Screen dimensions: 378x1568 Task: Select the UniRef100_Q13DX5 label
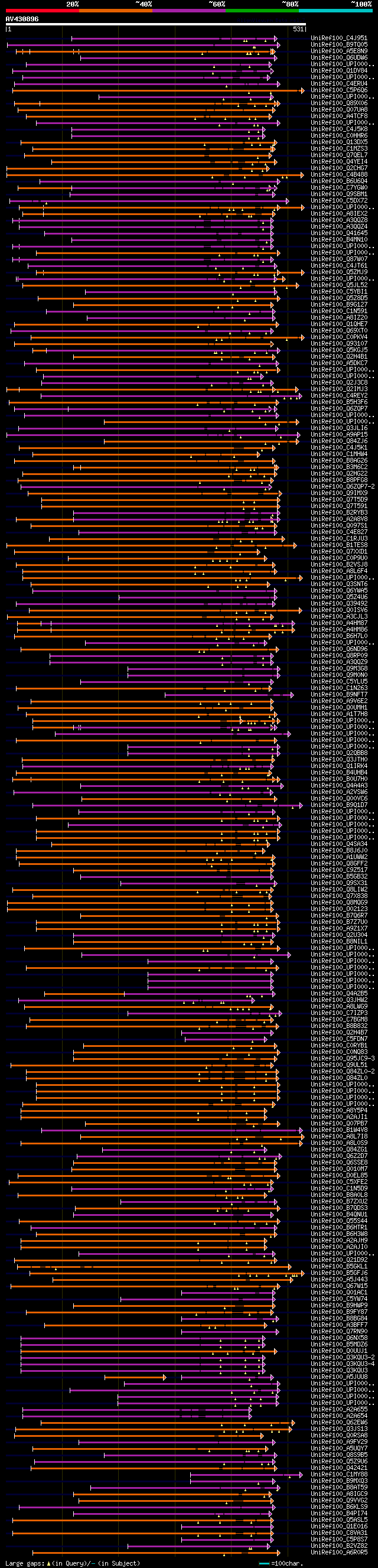[339, 142]
